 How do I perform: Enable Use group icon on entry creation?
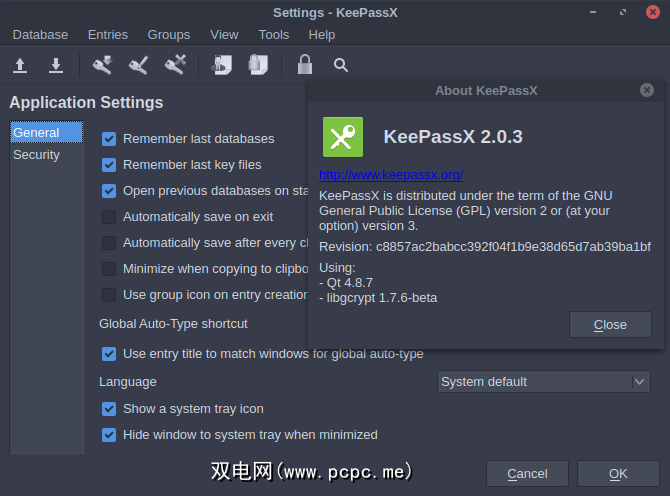click(x=109, y=295)
